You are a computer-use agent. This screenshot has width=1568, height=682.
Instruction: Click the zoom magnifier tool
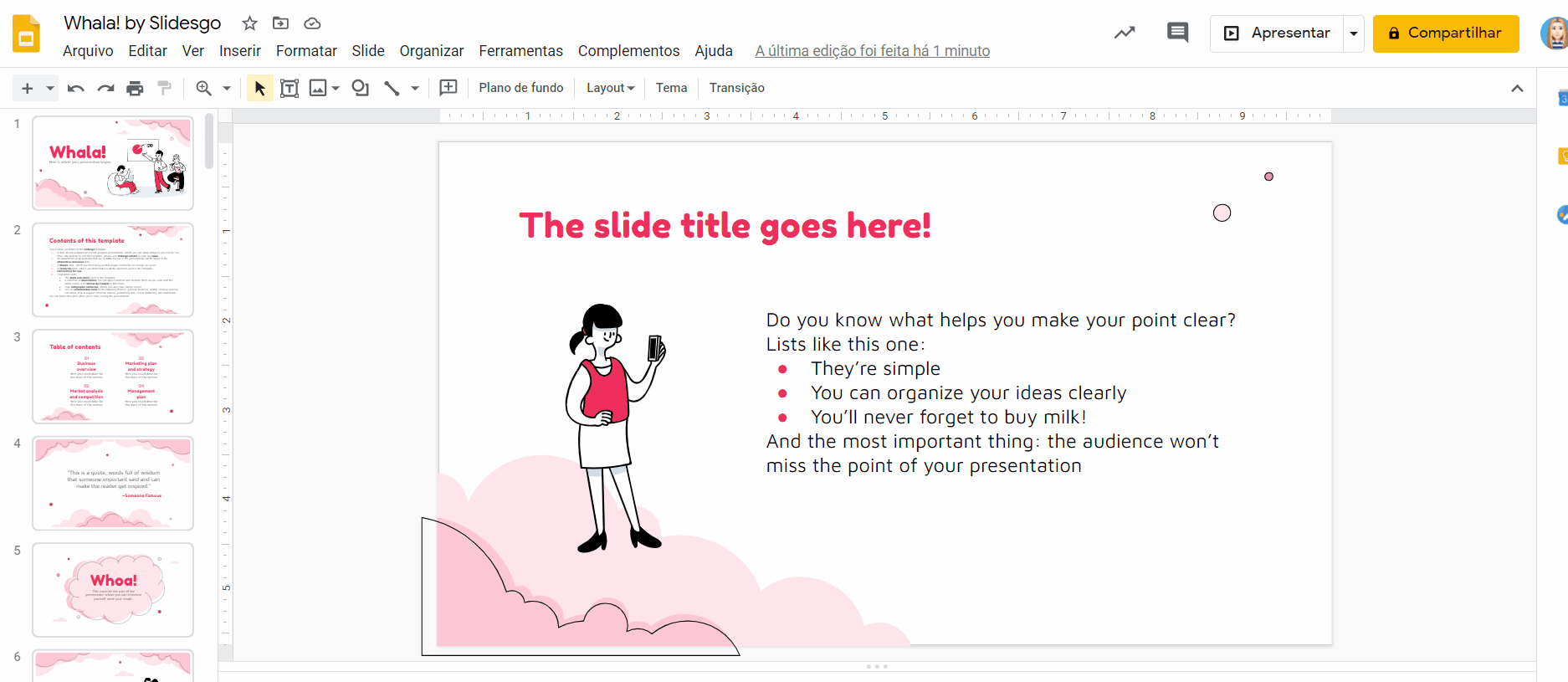(203, 88)
